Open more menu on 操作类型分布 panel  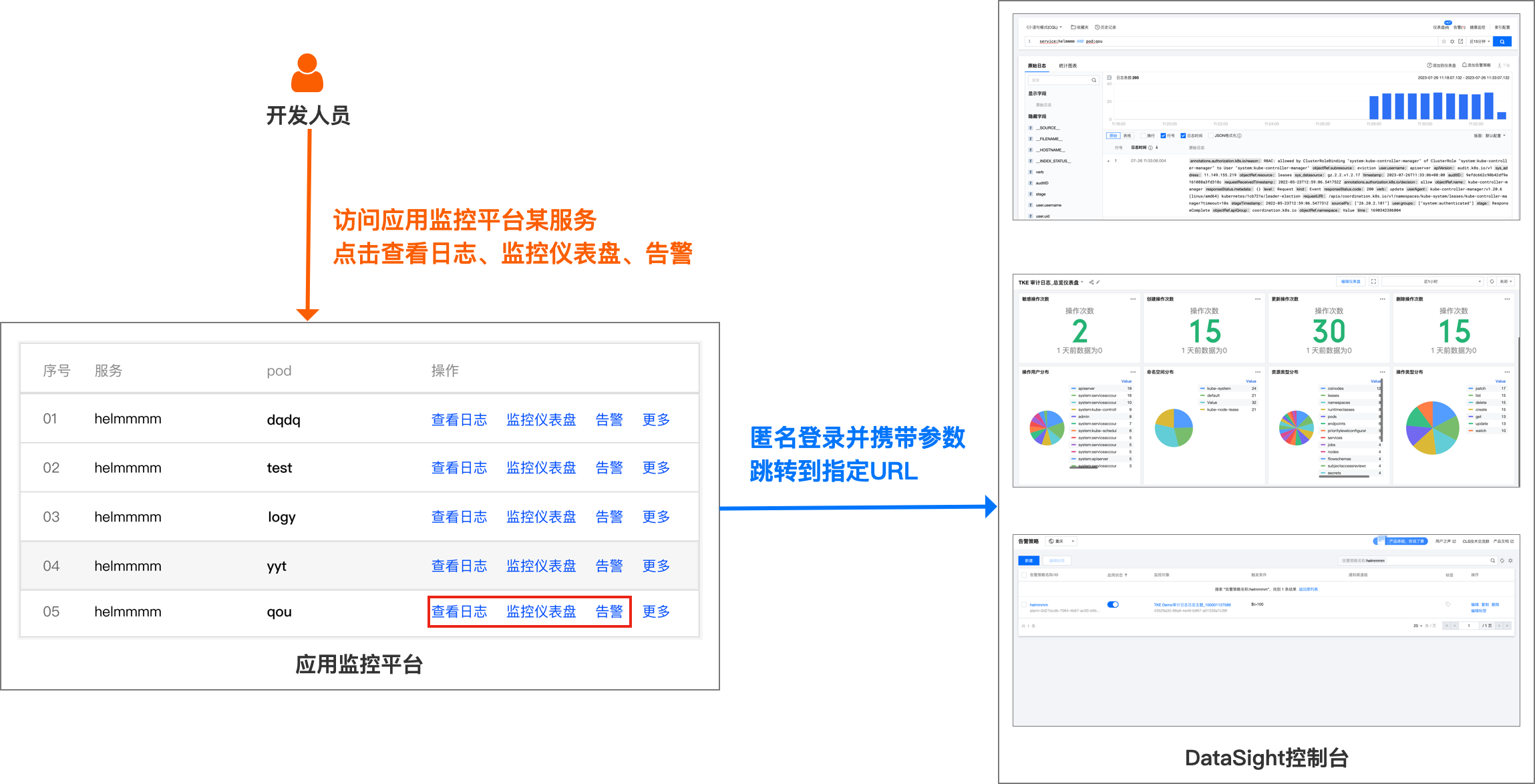[1507, 372]
